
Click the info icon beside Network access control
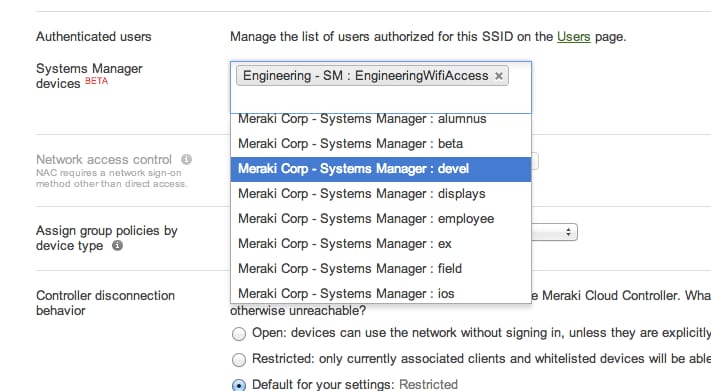[x=186, y=160]
